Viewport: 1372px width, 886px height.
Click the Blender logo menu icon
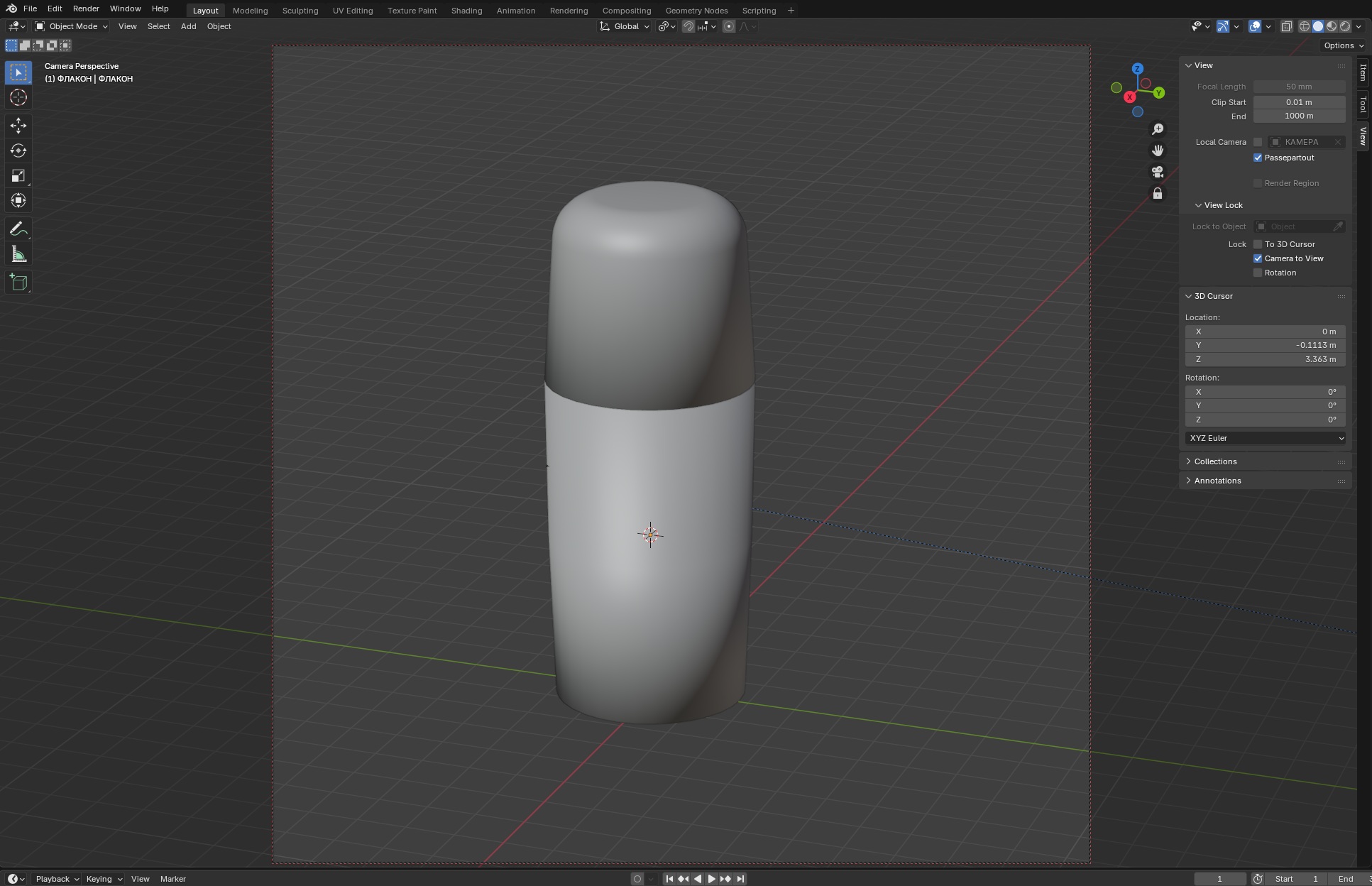pos(11,9)
